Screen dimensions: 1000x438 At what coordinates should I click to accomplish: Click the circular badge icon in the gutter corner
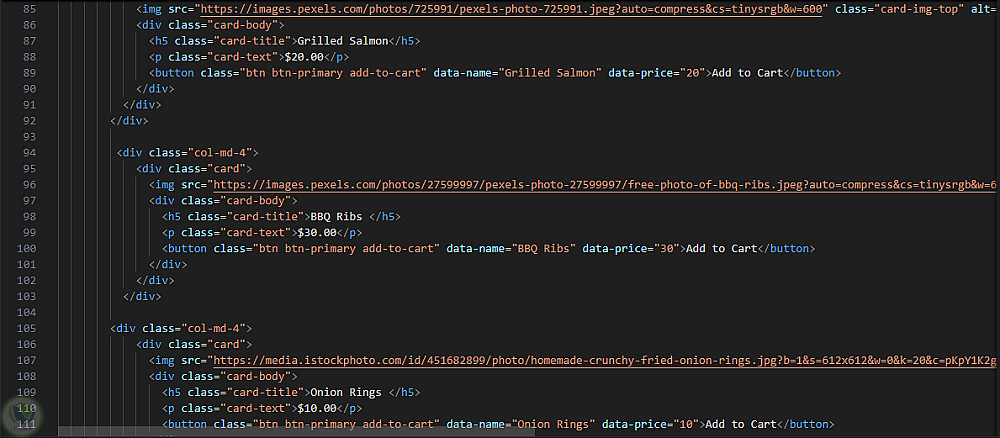(18, 413)
